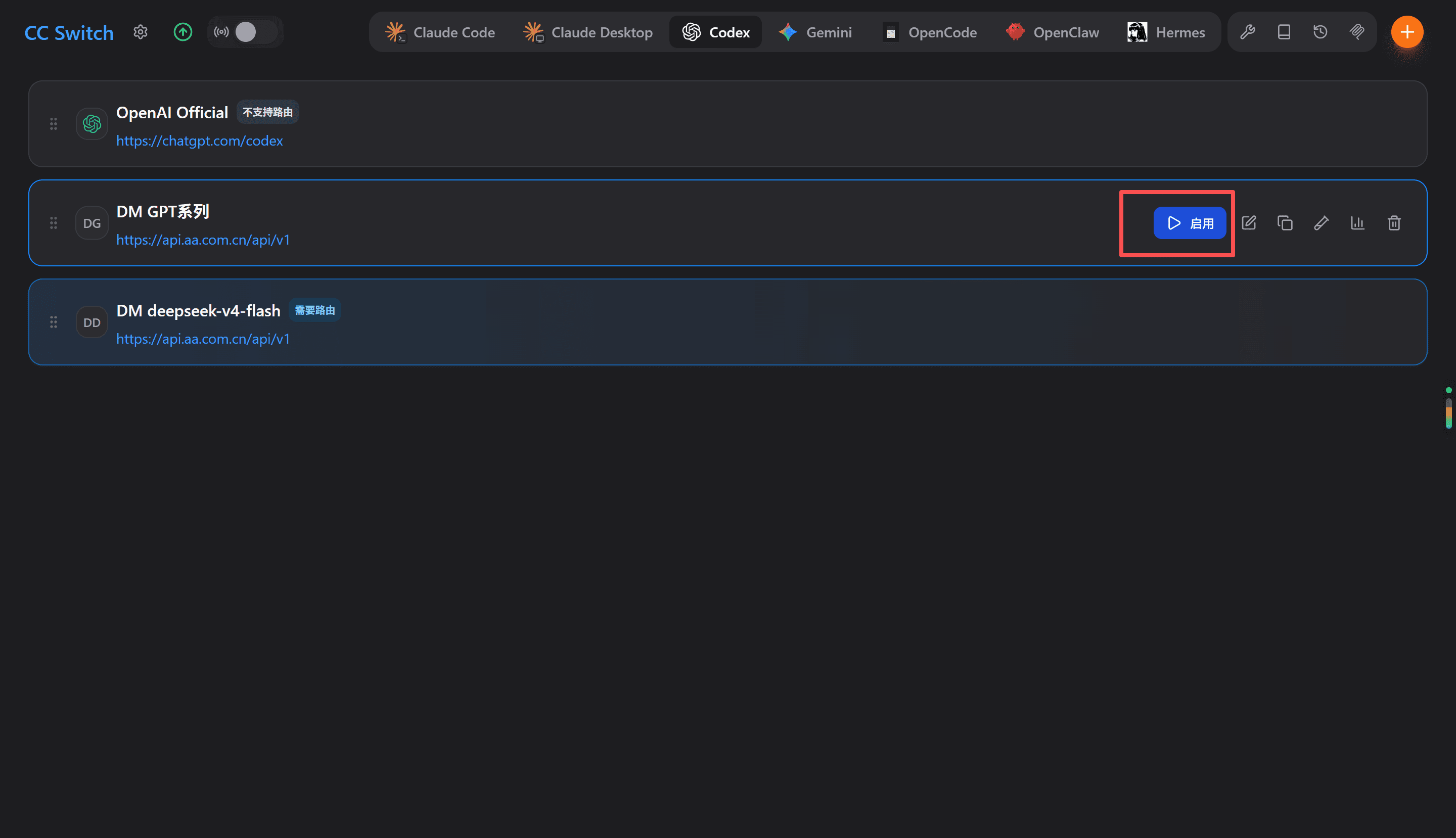The height and width of the screenshot is (838, 1456).
Task: Click the wrench tools icon
Action: [1248, 32]
